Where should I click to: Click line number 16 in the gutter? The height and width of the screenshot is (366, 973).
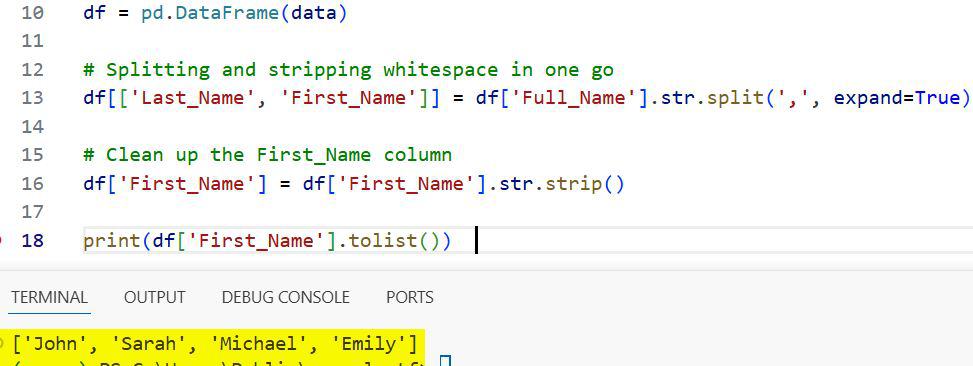[32, 184]
